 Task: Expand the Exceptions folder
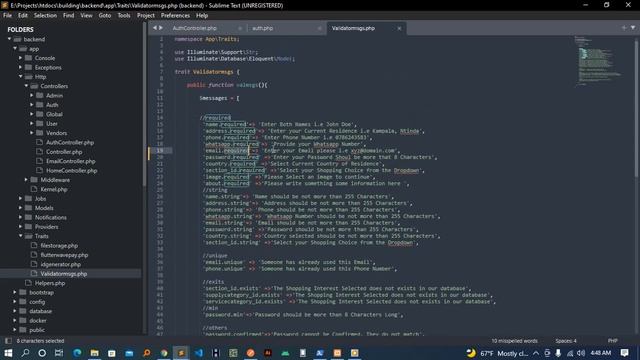tap(20, 67)
